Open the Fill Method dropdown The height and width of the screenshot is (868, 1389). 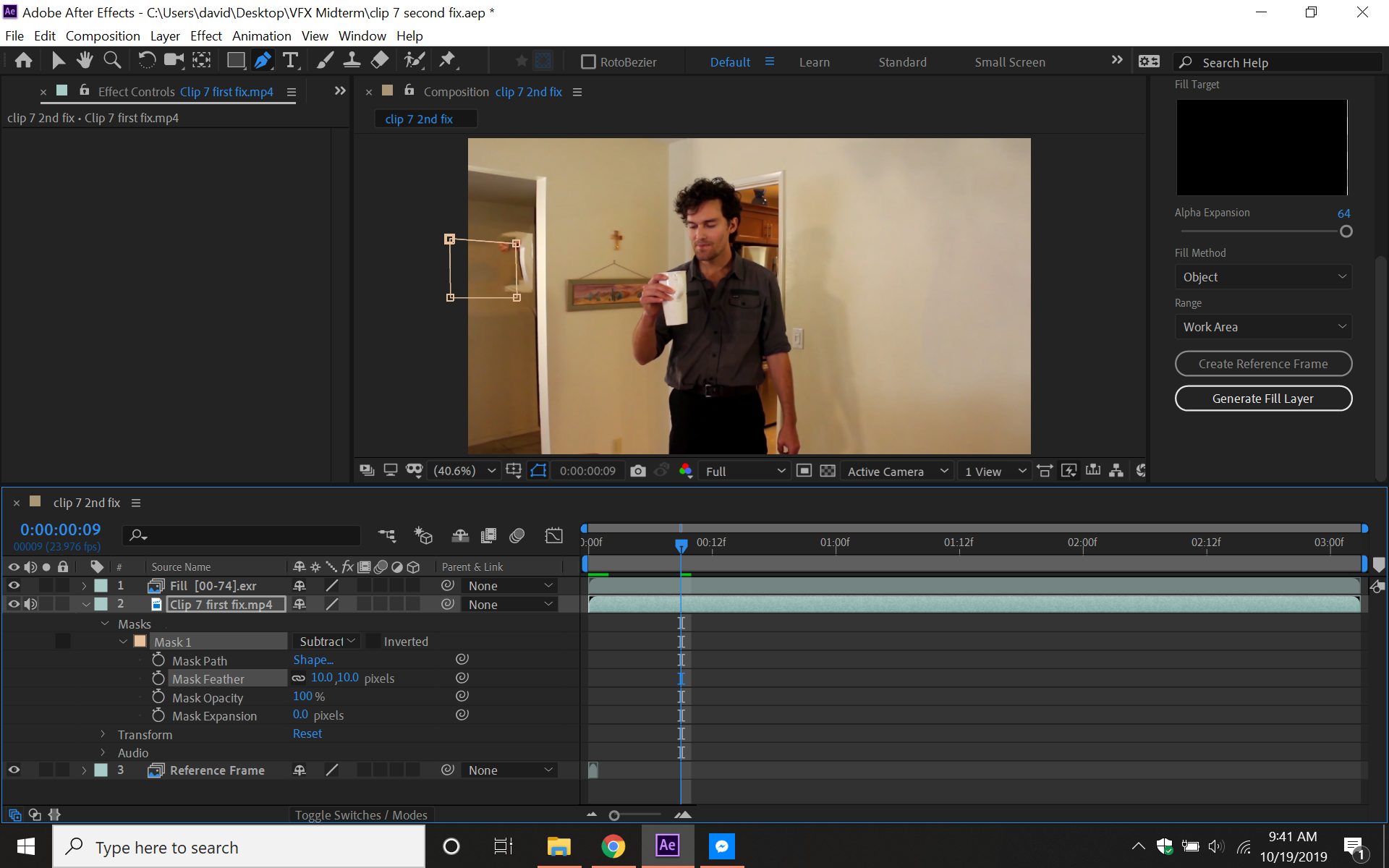coord(1262,276)
